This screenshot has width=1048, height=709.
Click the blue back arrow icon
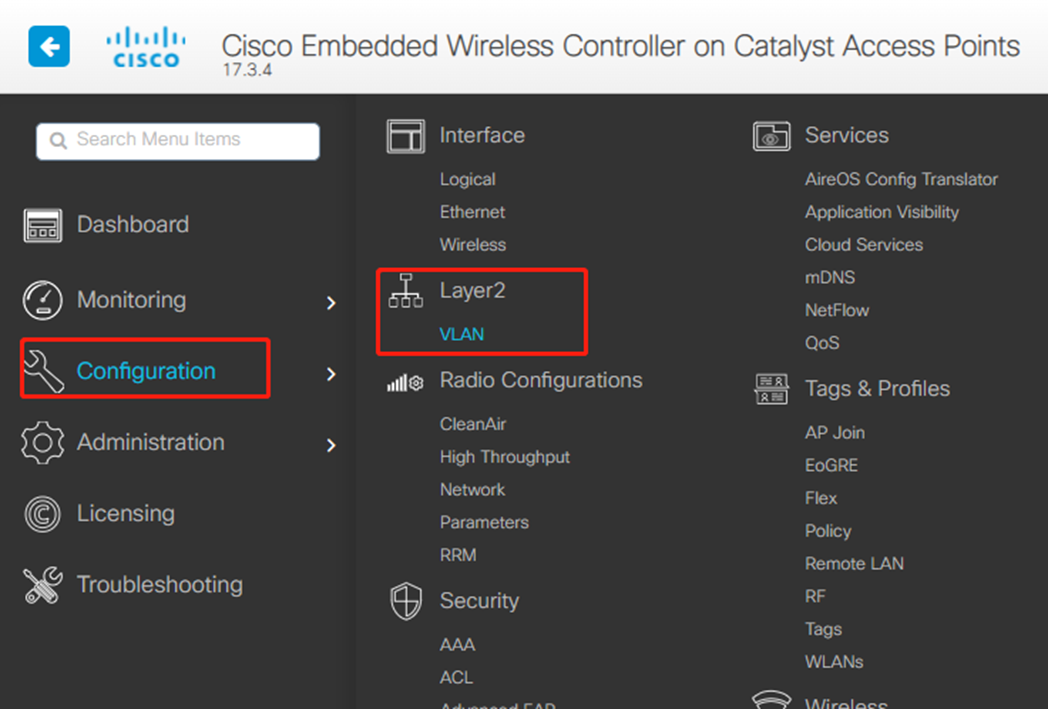(x=49, y=46)
